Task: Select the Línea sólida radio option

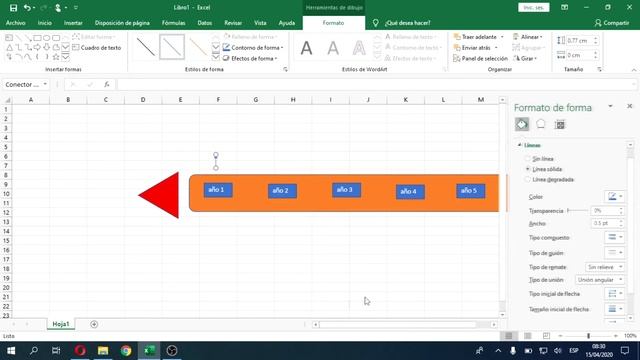Action: [x=527, y=169]
